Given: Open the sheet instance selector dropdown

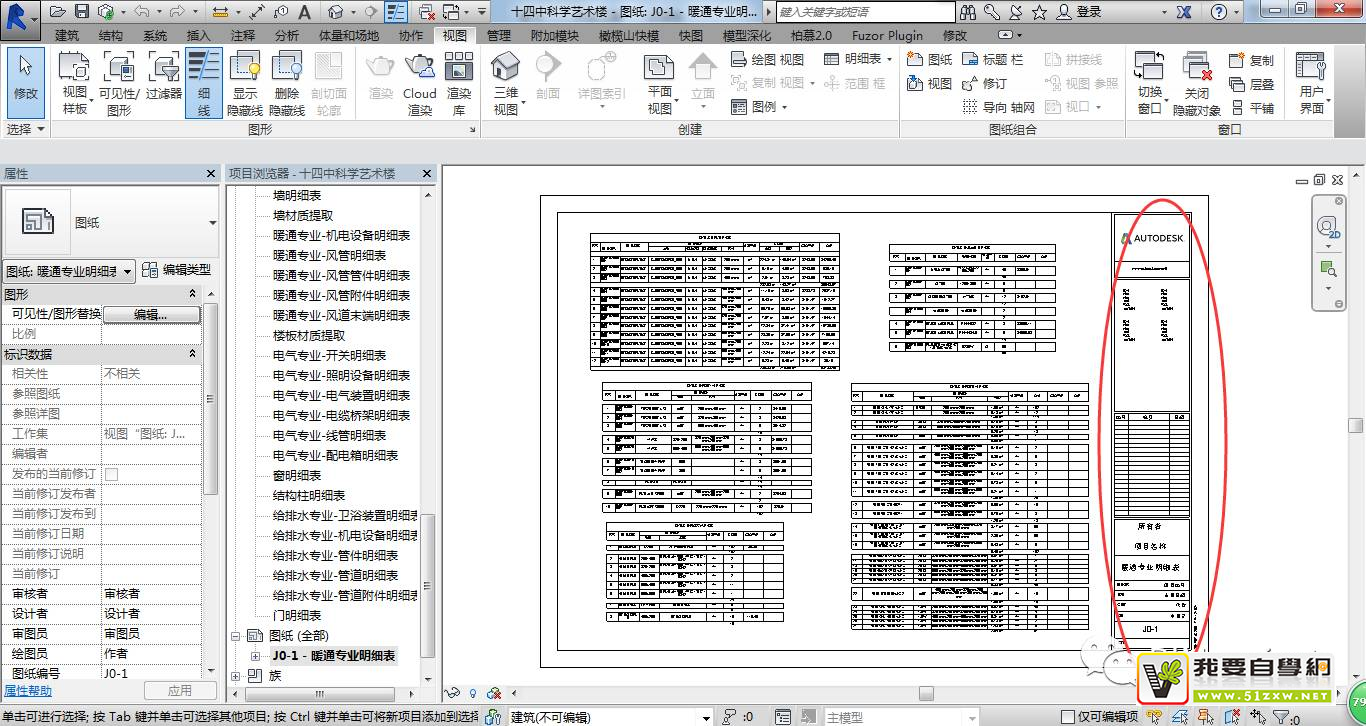Looking at the screenshot, I should point(128,271).
